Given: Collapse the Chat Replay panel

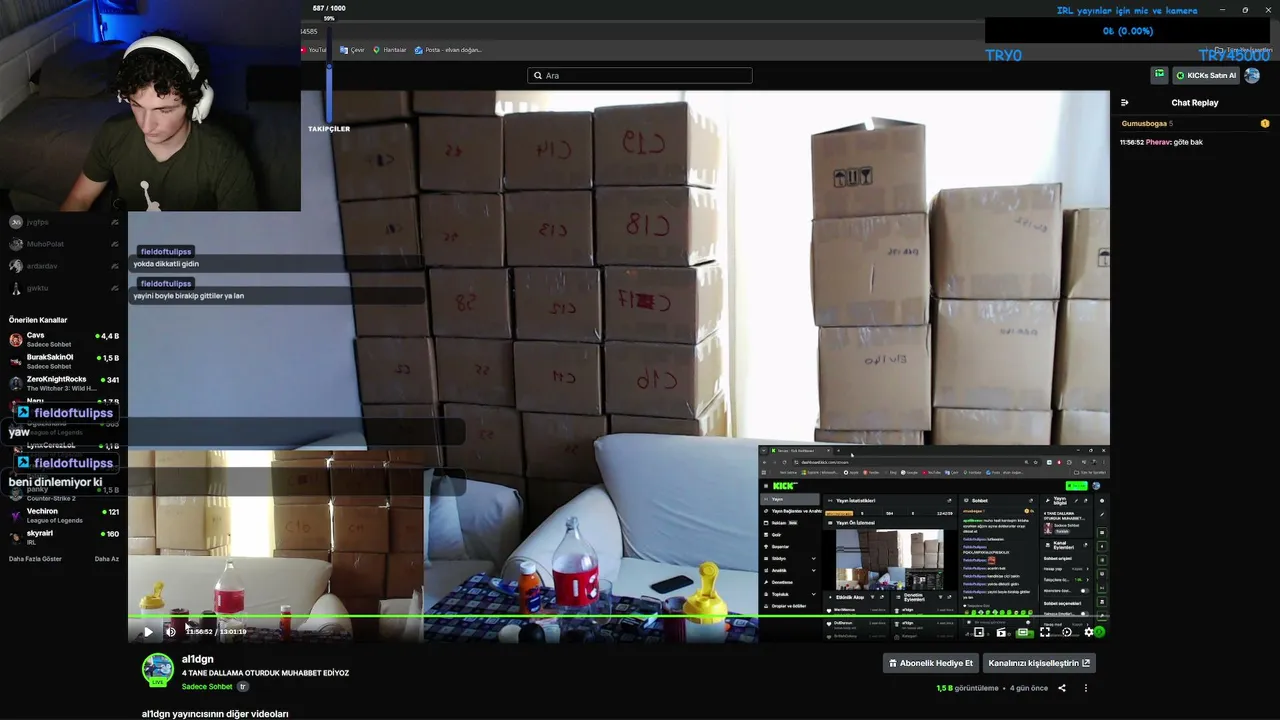Looking at the screenshot, I should click(1125, 102).
